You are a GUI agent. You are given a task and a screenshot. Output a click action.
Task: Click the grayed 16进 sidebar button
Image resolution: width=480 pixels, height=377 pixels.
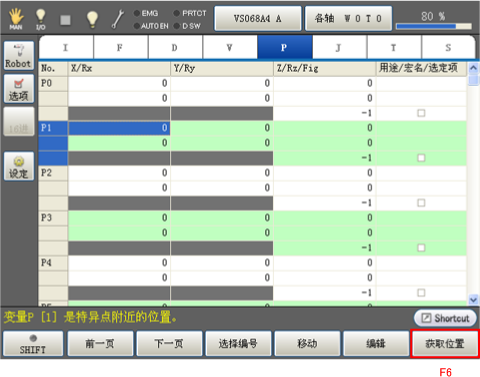(x=19, y=121)
